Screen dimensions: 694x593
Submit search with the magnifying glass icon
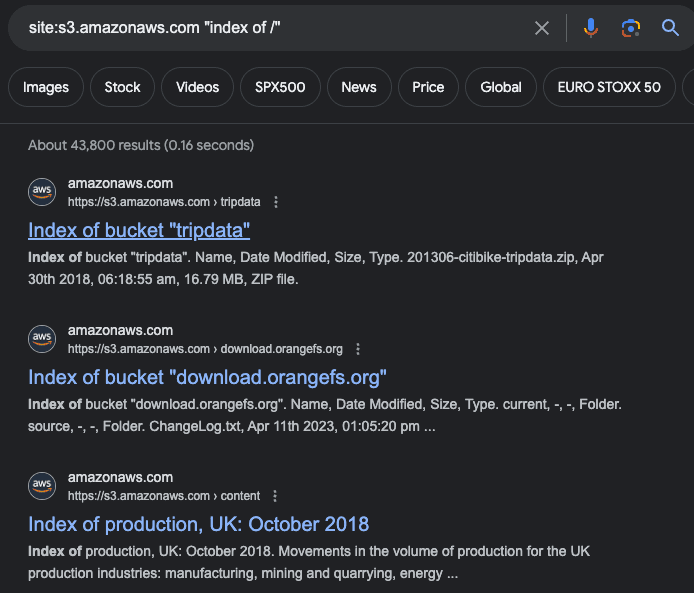670,28
